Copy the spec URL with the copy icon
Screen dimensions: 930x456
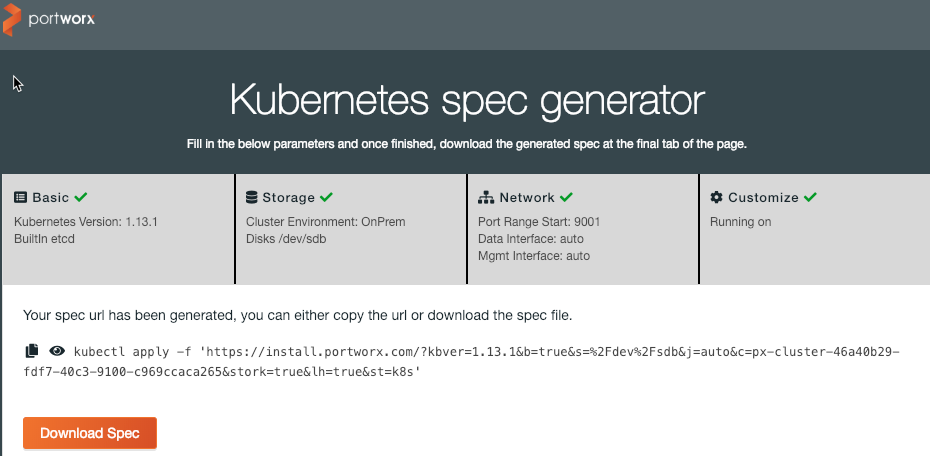point(32,351)
